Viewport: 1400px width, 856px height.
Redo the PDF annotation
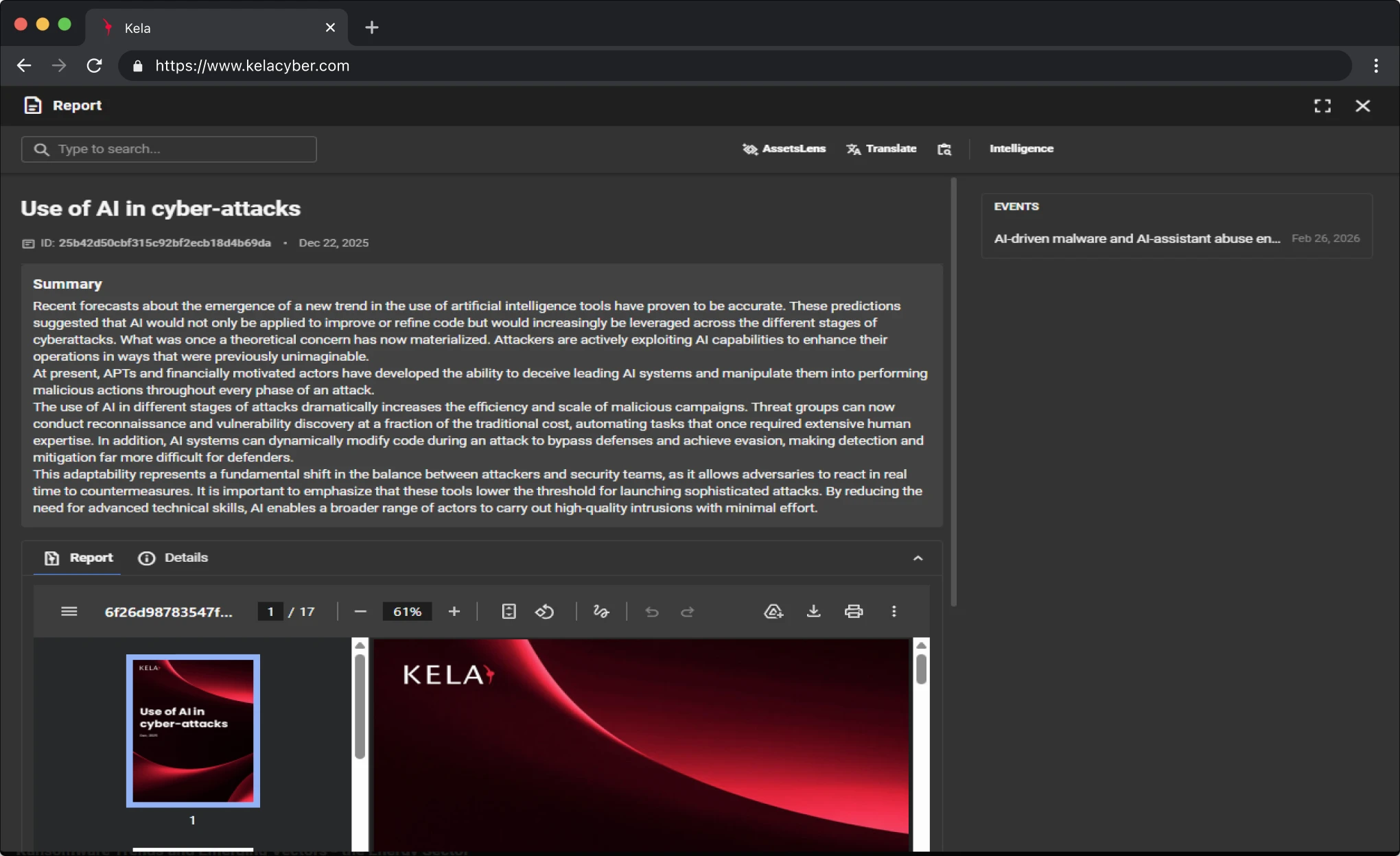[x=687, y=611]
